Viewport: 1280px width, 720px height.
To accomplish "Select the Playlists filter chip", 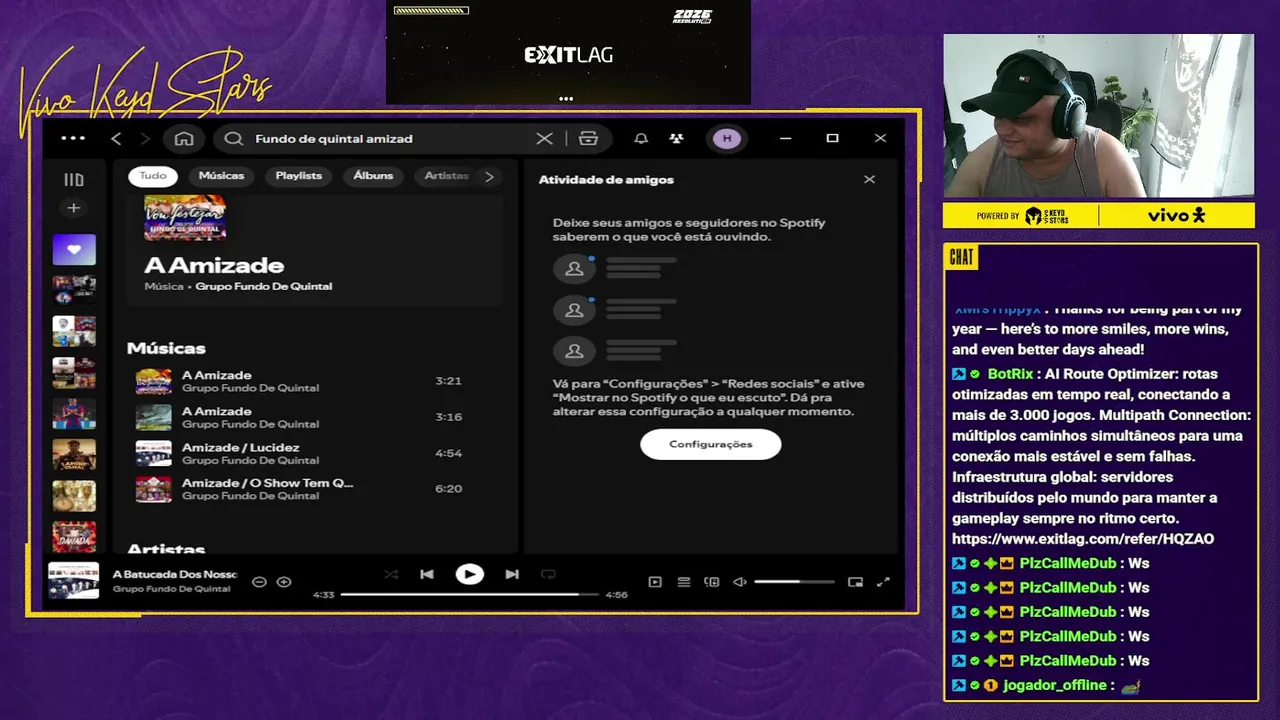I will click(299, 176).
